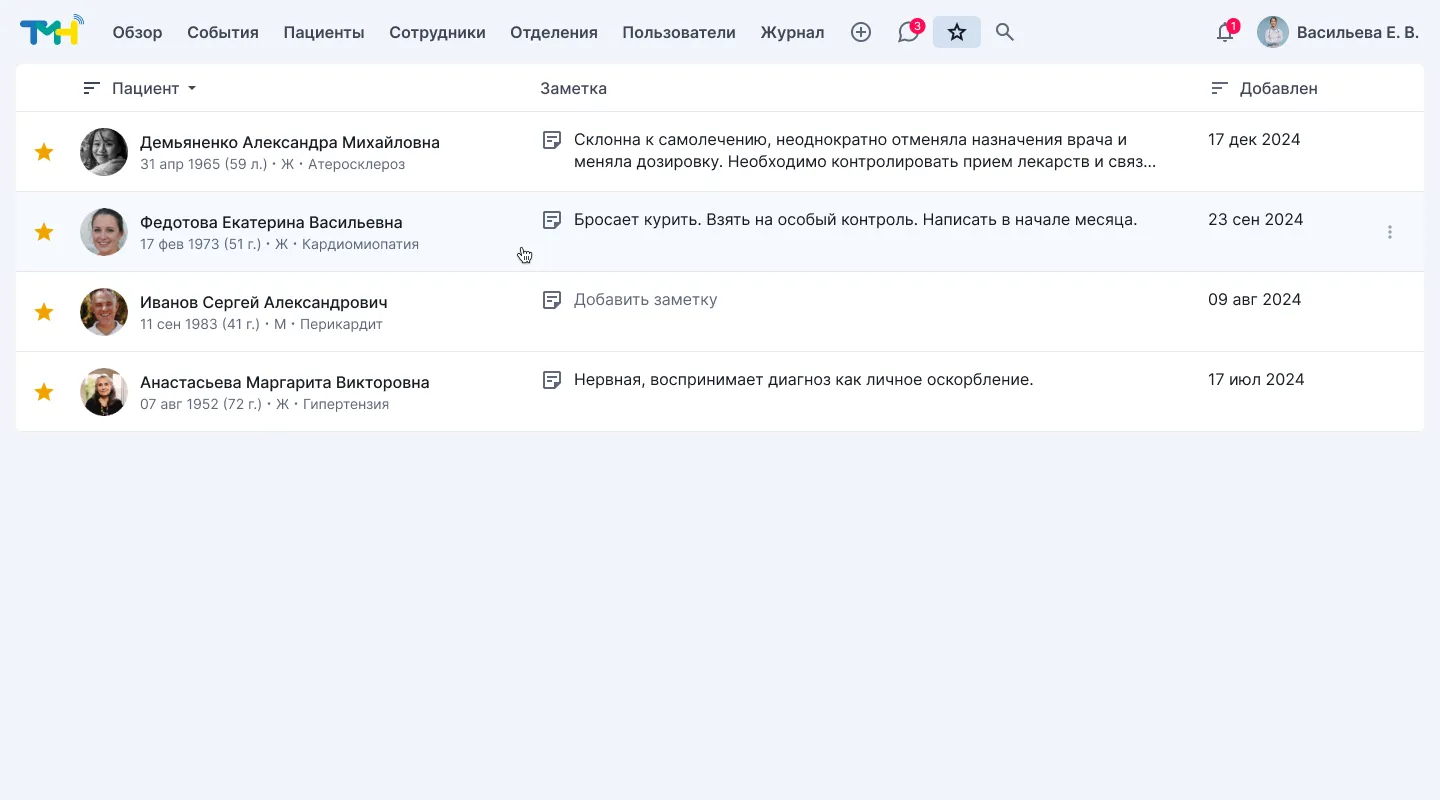This screenshot has height=800, width=1440.
Task: Click the favorites star toolbar button
Action: tap(957, 32)
